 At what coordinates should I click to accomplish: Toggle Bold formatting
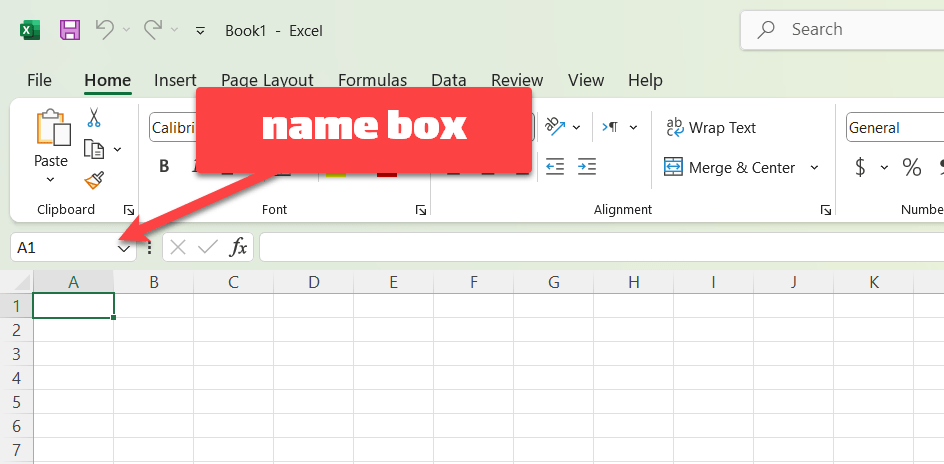(x=164, y=167)
